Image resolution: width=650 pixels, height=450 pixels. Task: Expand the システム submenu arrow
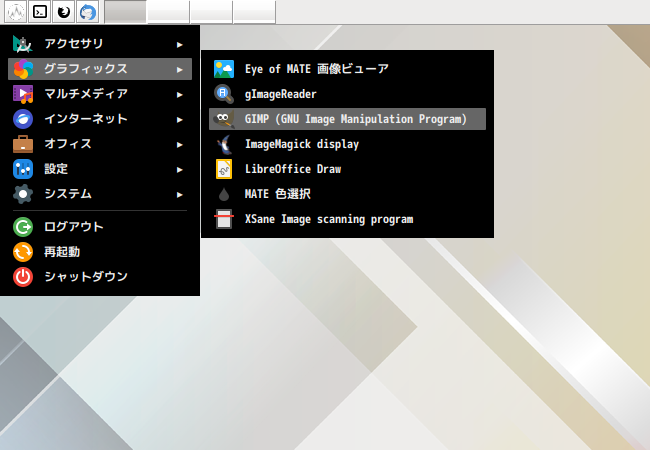click(x=179, y=194)
